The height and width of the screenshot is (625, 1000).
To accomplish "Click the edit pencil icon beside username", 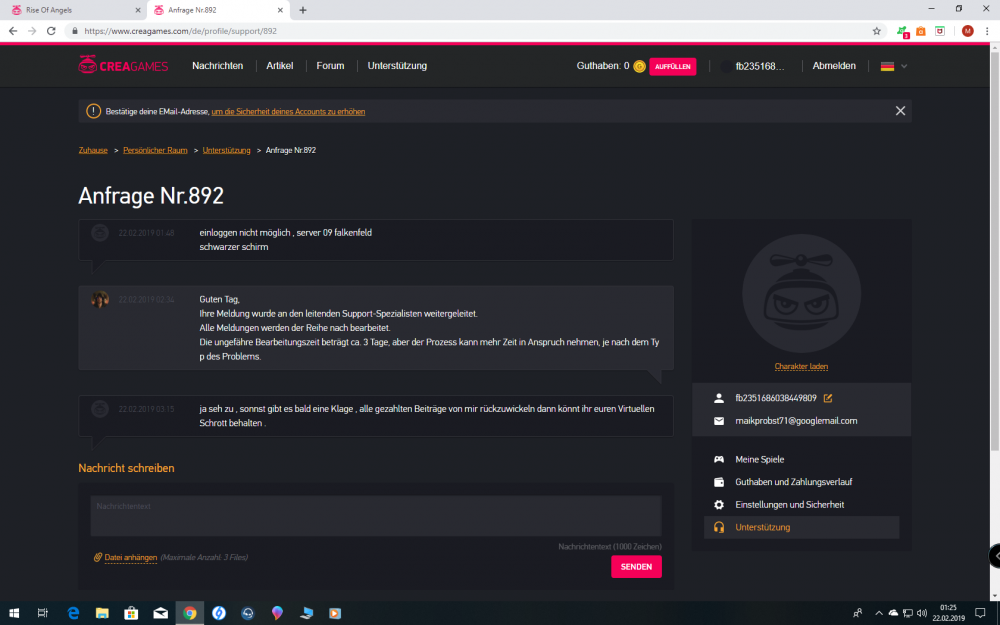I will (827, 398).
